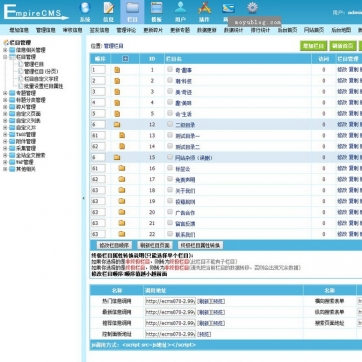Click the plus icon in the table header

(125, 59)
